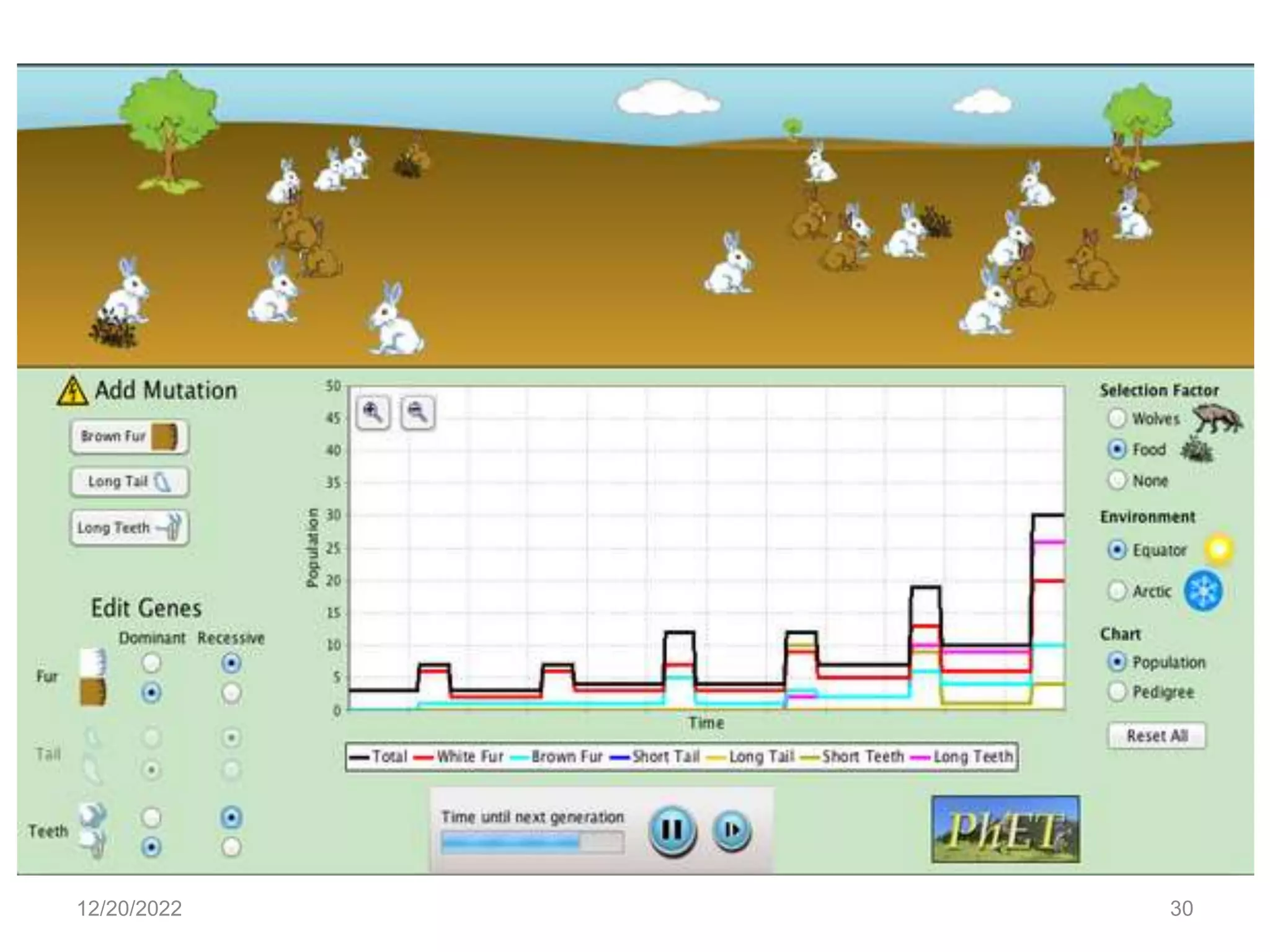Image resolution: width=1270 pixels, height=952 pixels.
Task: Switch chart to Pedigree view
Action: 1117,692
